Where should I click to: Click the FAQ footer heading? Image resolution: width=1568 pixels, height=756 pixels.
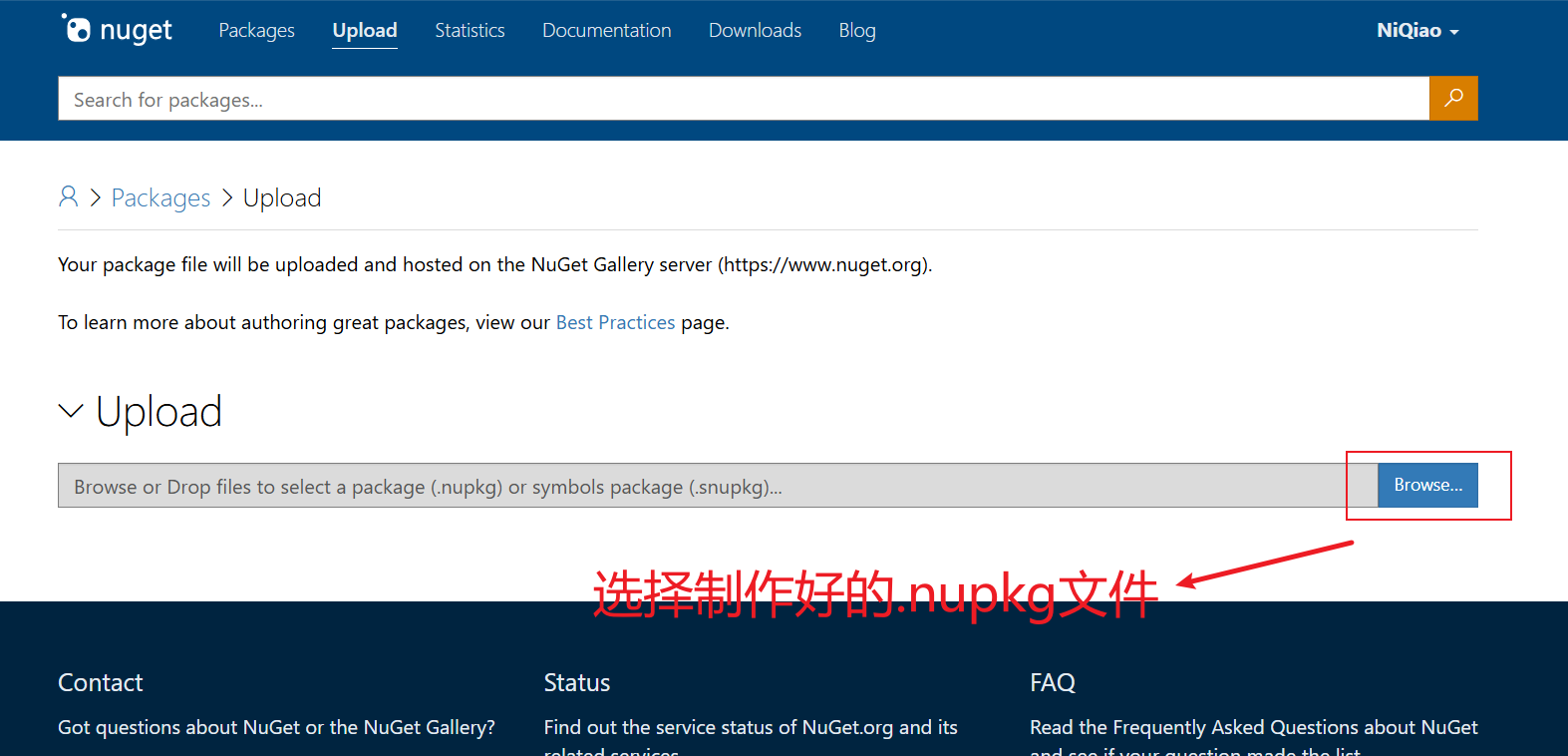click(1053, 682)
